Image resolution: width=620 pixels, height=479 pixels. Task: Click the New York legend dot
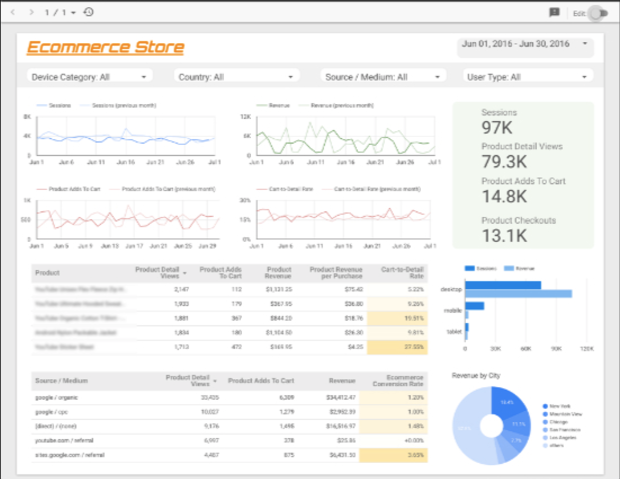pos(540,406)
